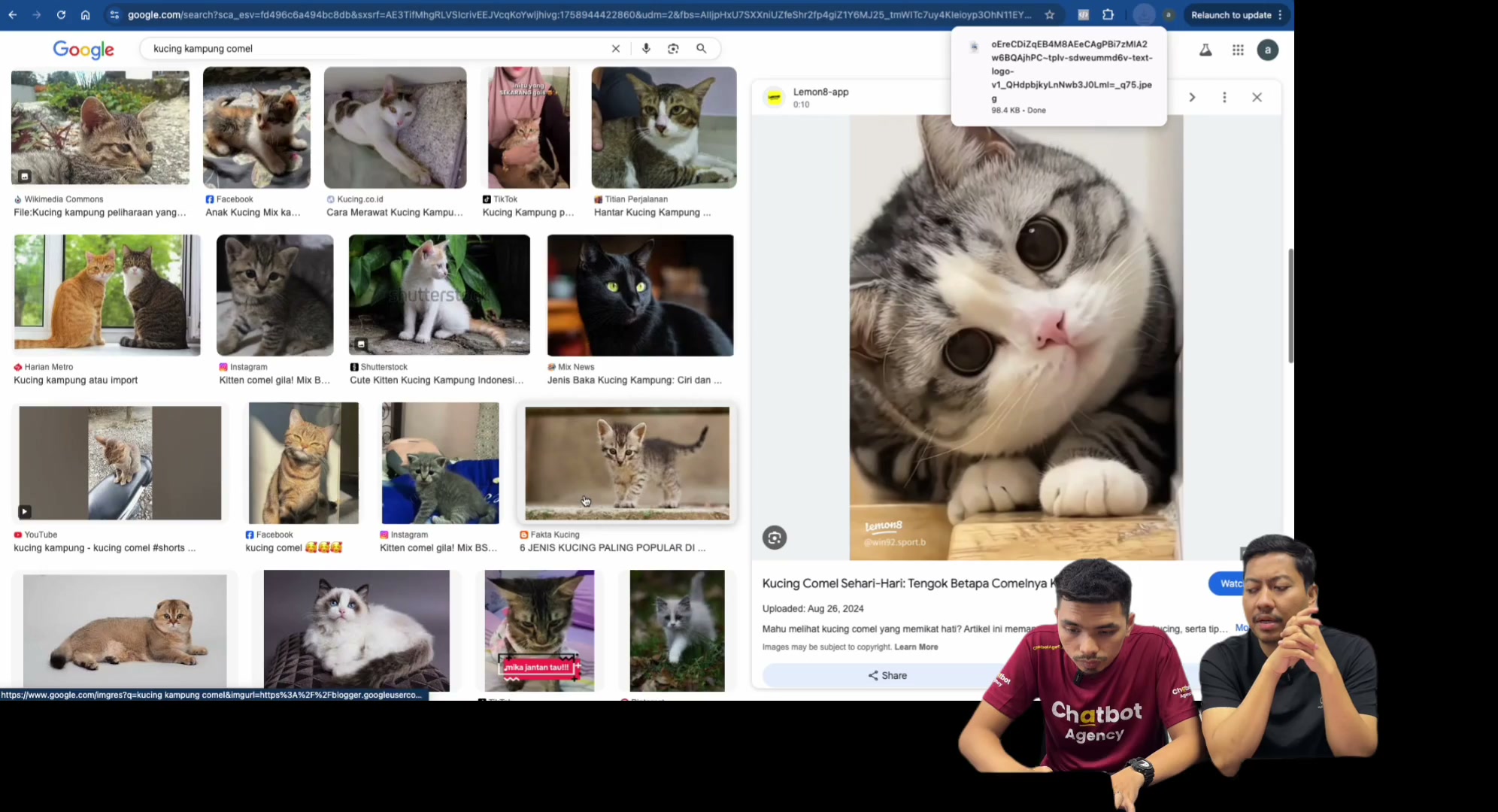The height and width of the screenshot is (812, 1498).
Task: Start voice search with microphone icon
Action: (x=646, y=48)
